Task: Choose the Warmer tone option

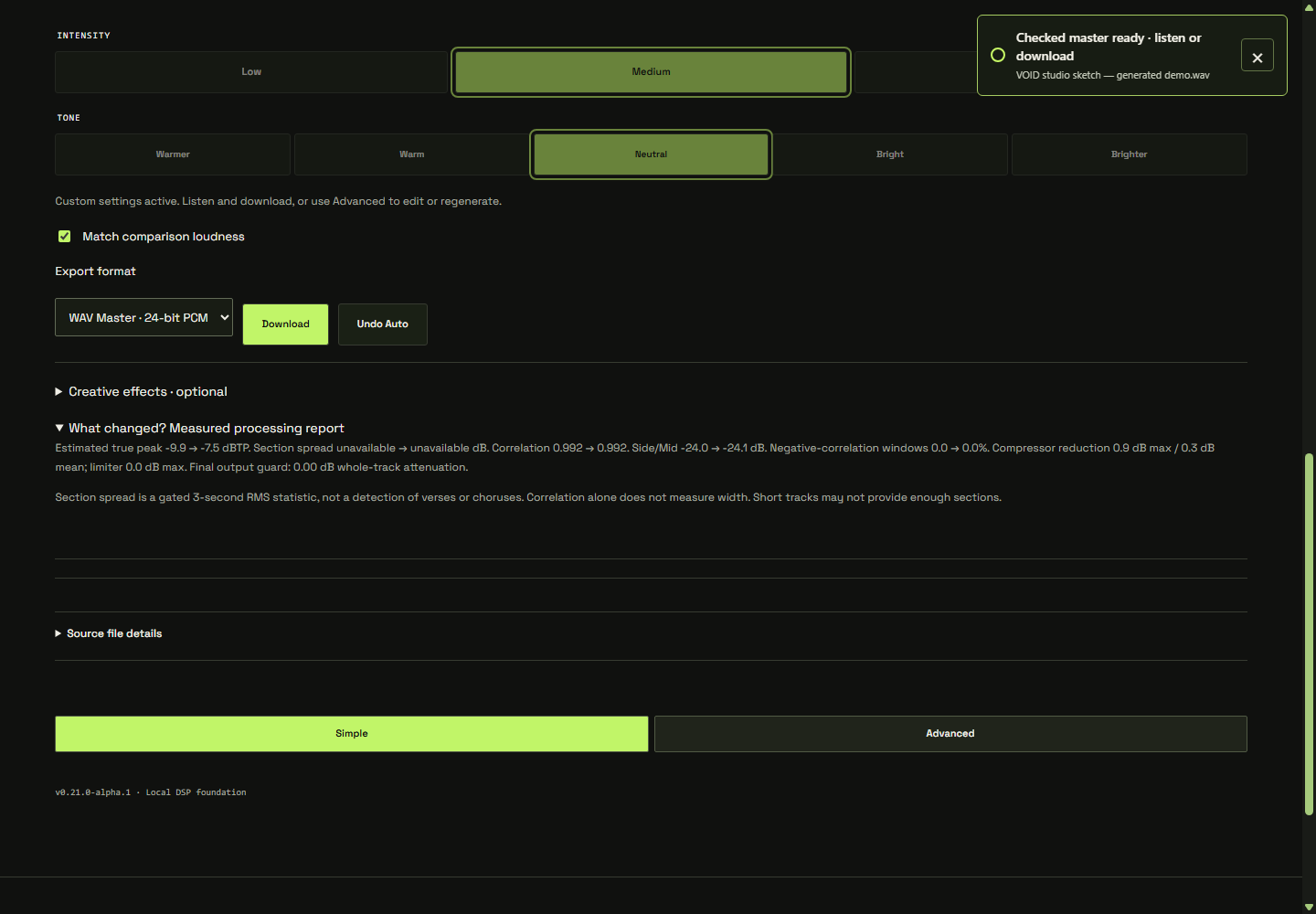Action: pyautogui.click(x=173, y=154)
